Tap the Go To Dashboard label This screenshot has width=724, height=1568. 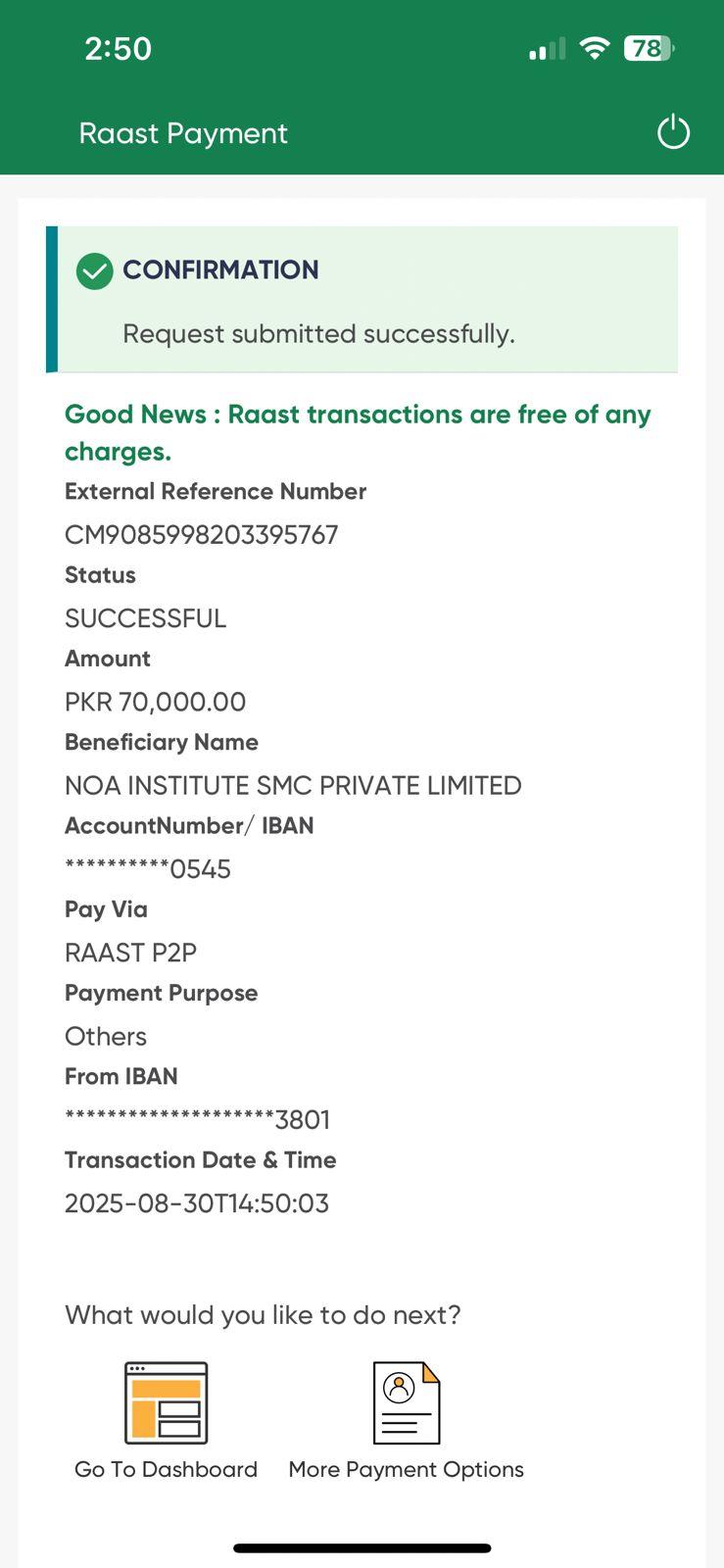pyautogui.click(x=166, y=1469)
